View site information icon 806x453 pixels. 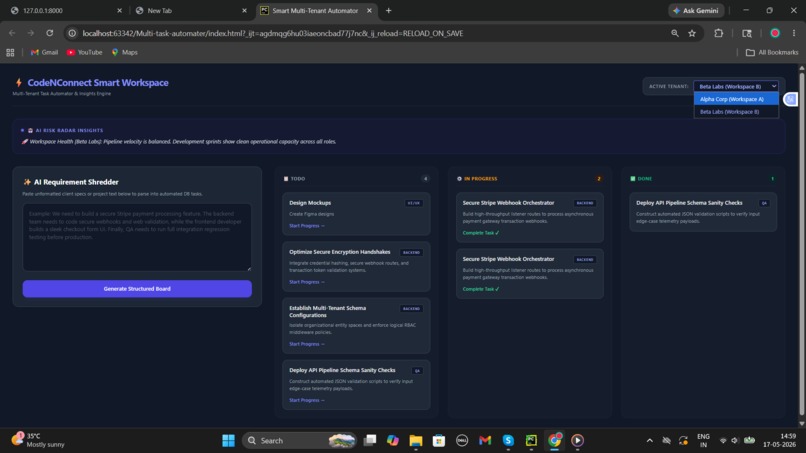click(x=72, y=33)
